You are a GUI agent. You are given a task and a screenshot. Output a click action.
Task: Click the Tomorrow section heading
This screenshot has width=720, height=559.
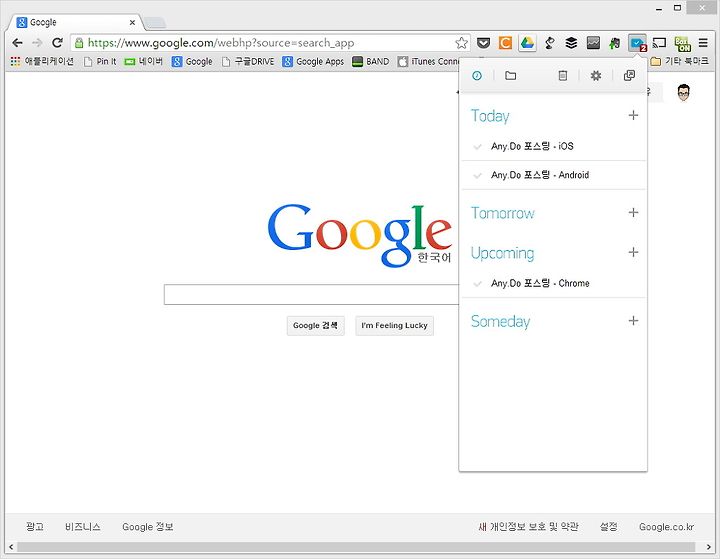pyautogui.click(x=502, y=213)
